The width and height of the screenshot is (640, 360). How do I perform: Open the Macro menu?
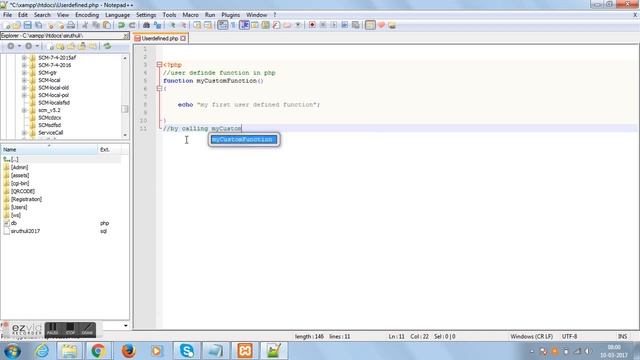click(190, 15)
